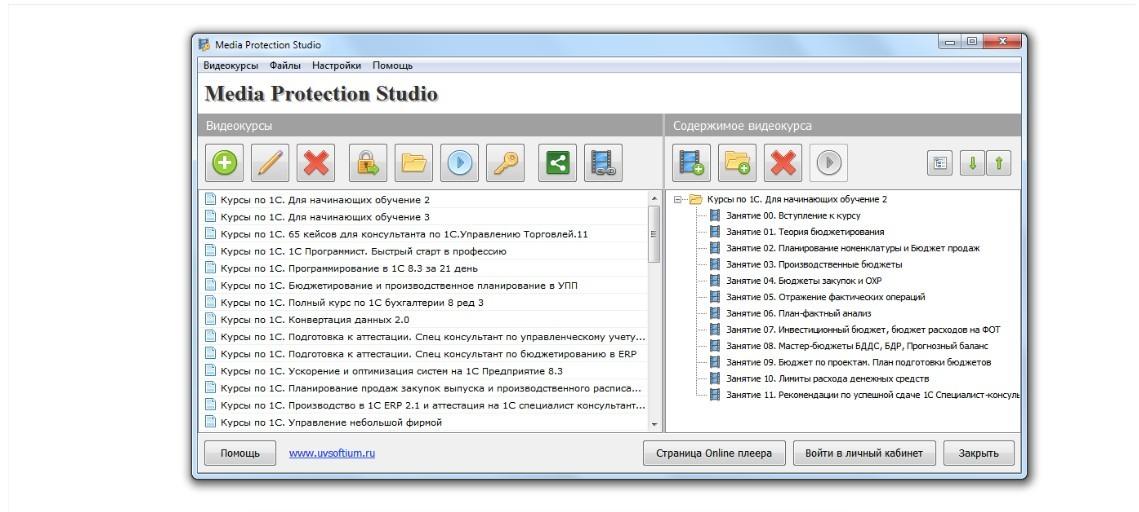This screenshot has height=512, width=1139.
Task: Click the red X delete icon in content panel
Action: tap(786, 163)
